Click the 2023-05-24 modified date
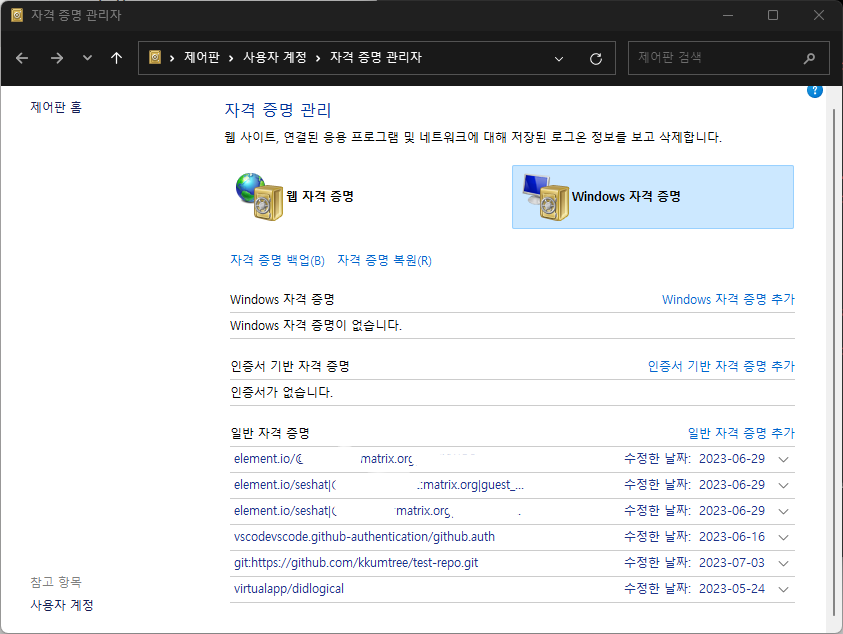The height and width of the screenshot is (634, 843). 732,589
